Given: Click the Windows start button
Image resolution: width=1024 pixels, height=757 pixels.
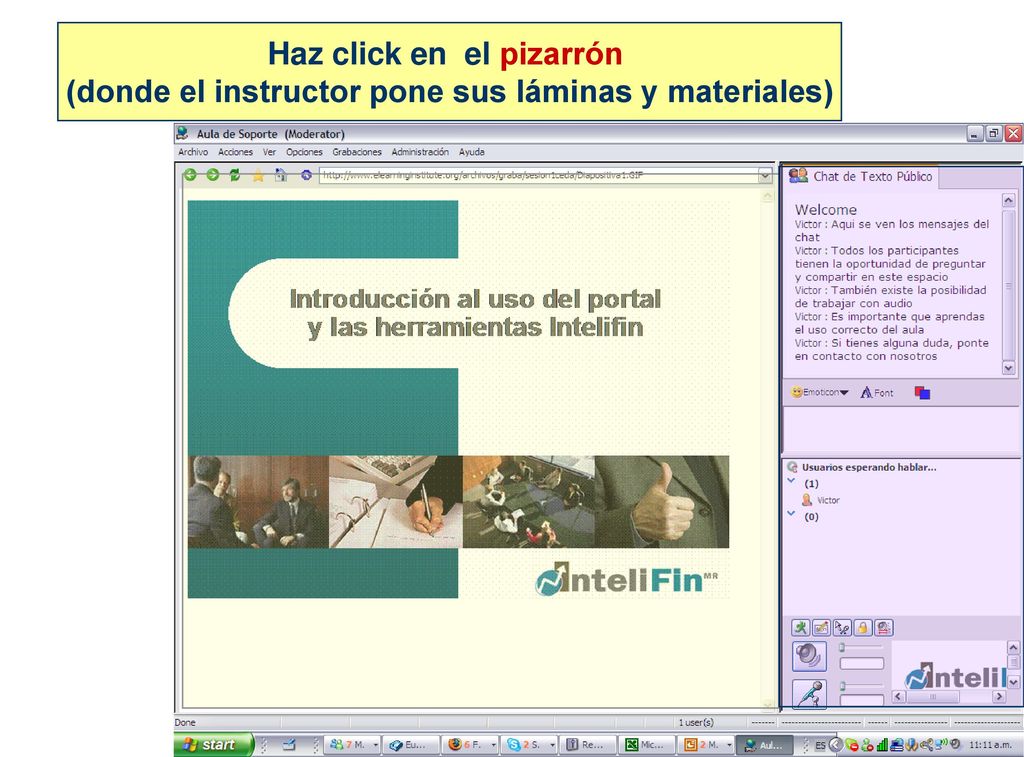Looking at the screenshot, I should [x=214, y=745].
